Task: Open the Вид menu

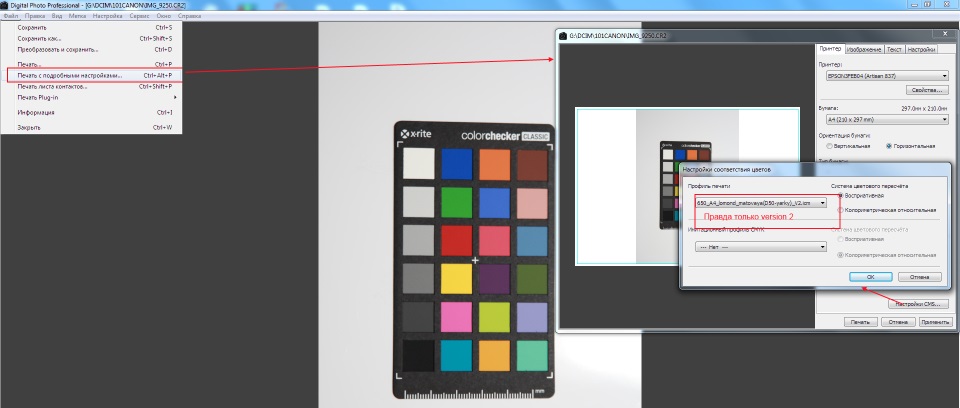Action: click(x=57, y=16)
